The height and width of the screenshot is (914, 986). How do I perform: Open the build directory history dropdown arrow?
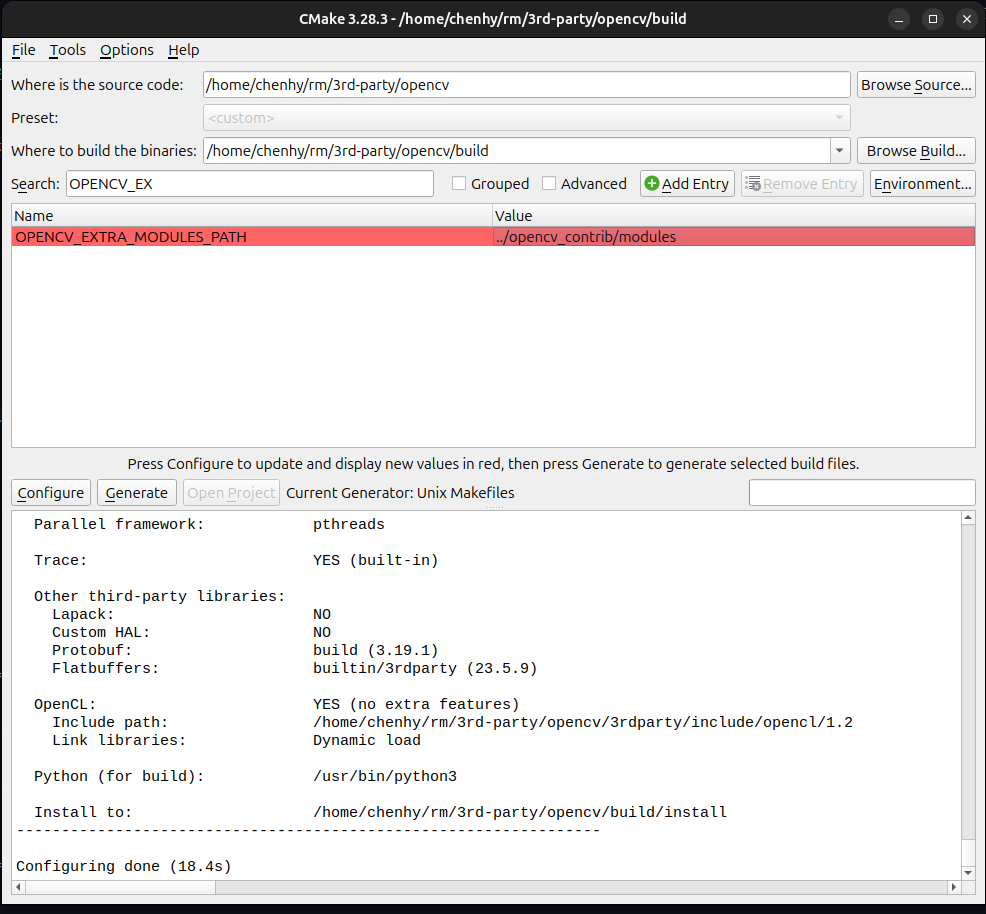pos(840,150)
